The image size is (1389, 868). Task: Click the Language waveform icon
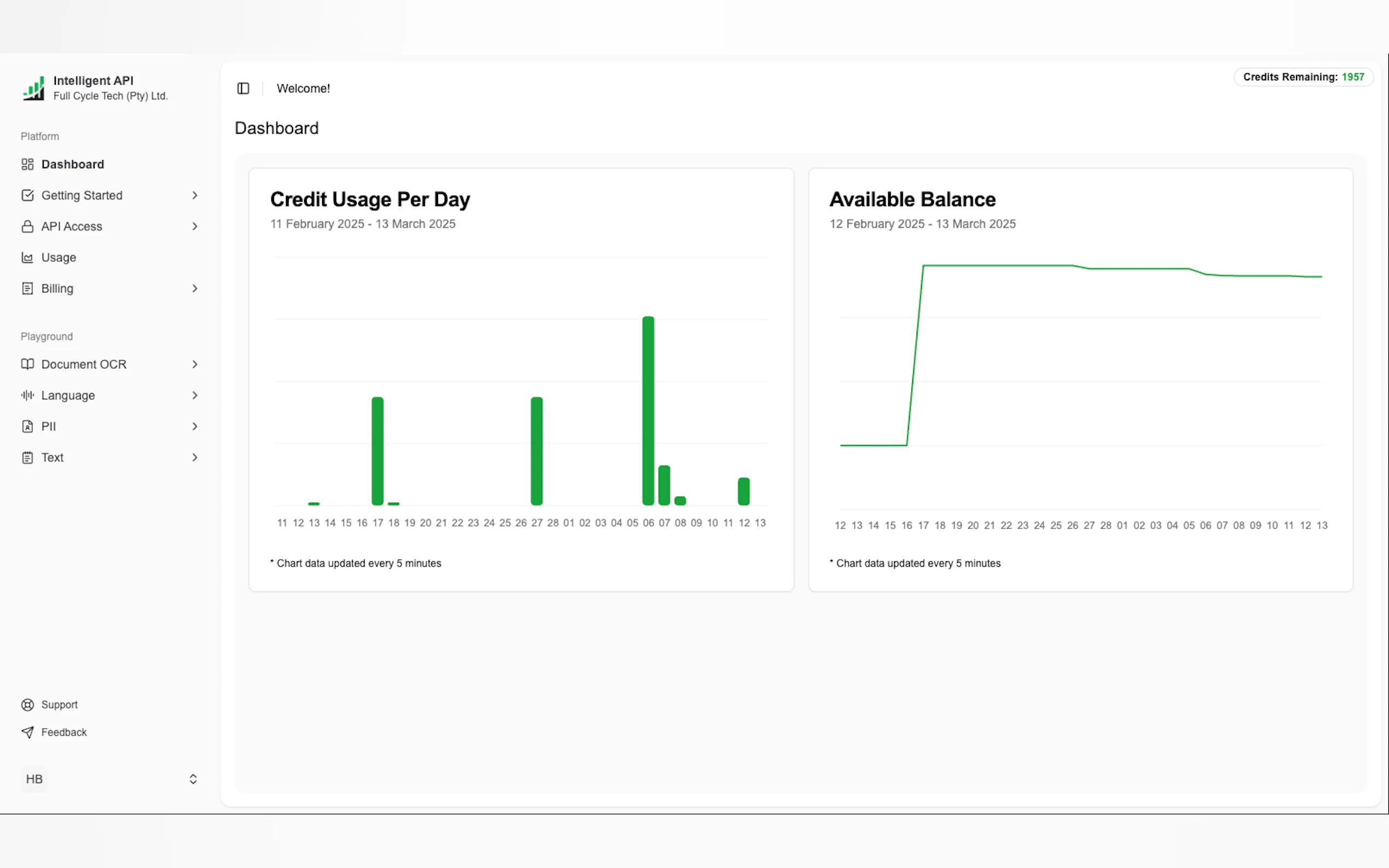tap(27, 395)
